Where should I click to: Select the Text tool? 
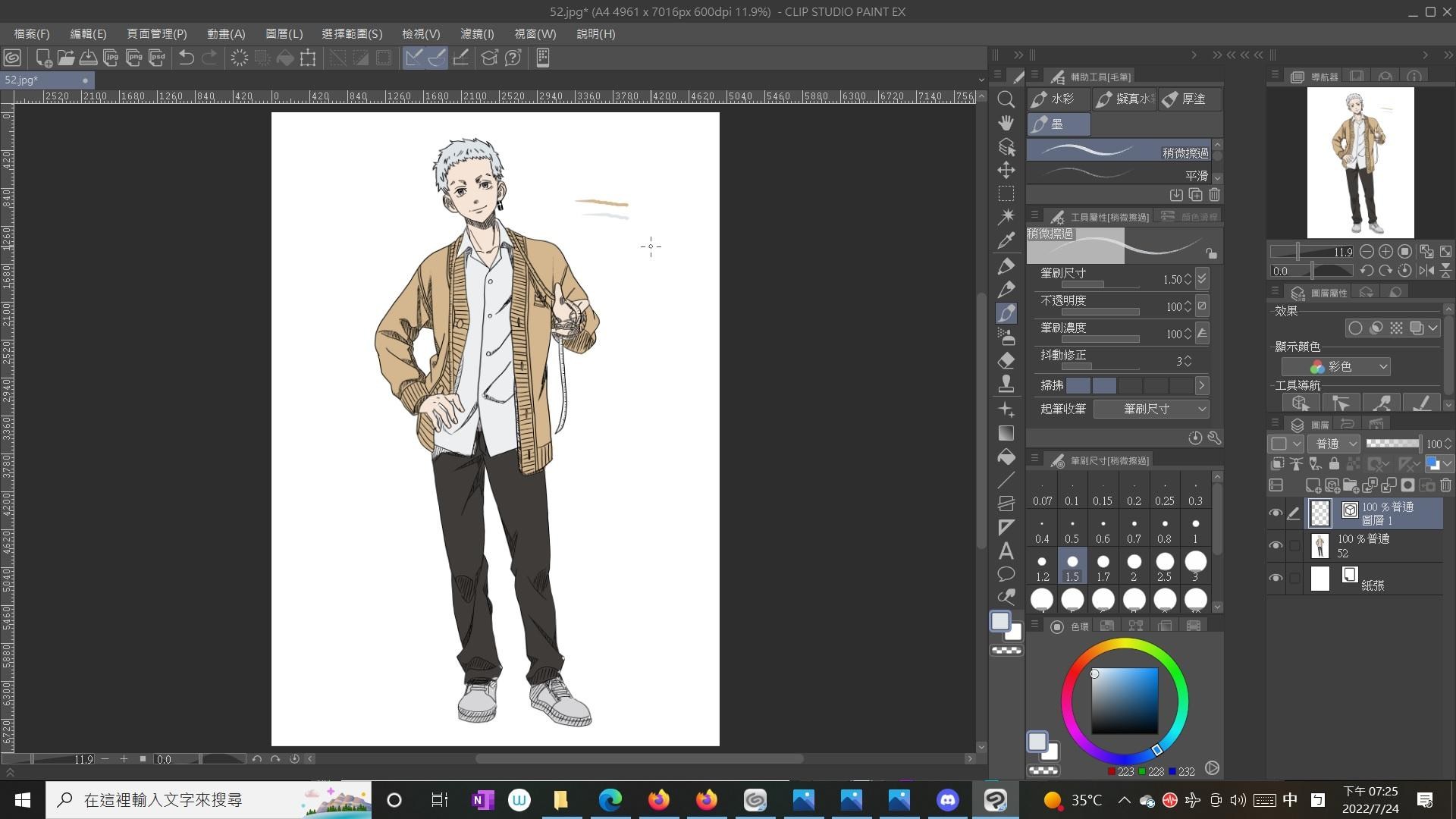pyautogui.click(x=1006, y=551)
